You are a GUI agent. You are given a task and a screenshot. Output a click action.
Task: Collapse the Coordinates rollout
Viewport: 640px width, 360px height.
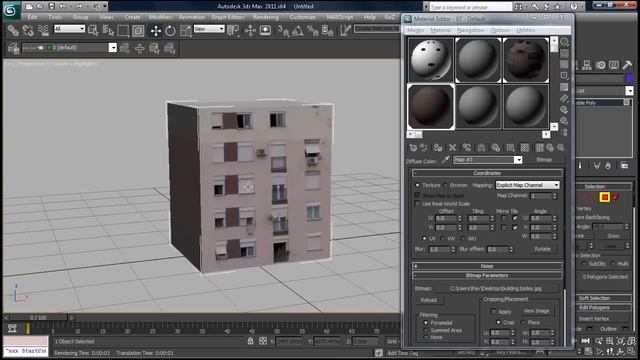pyautogui.click(x=487, y=173)
